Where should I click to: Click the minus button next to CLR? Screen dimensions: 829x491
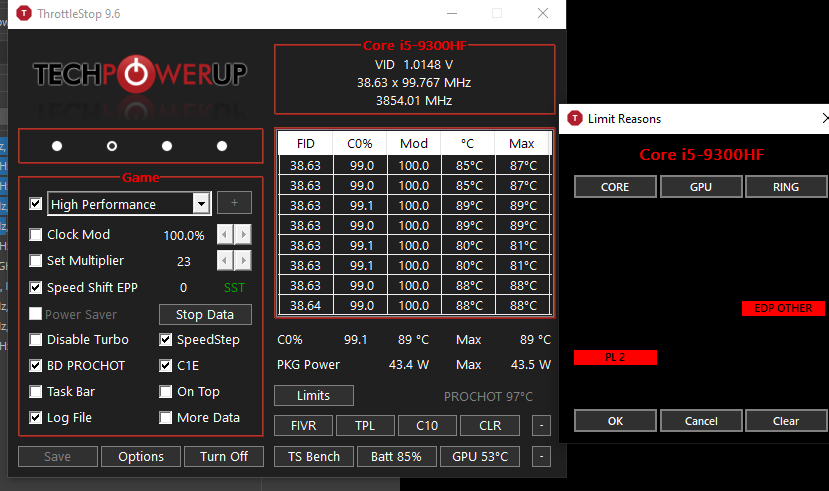coord(541,425)
